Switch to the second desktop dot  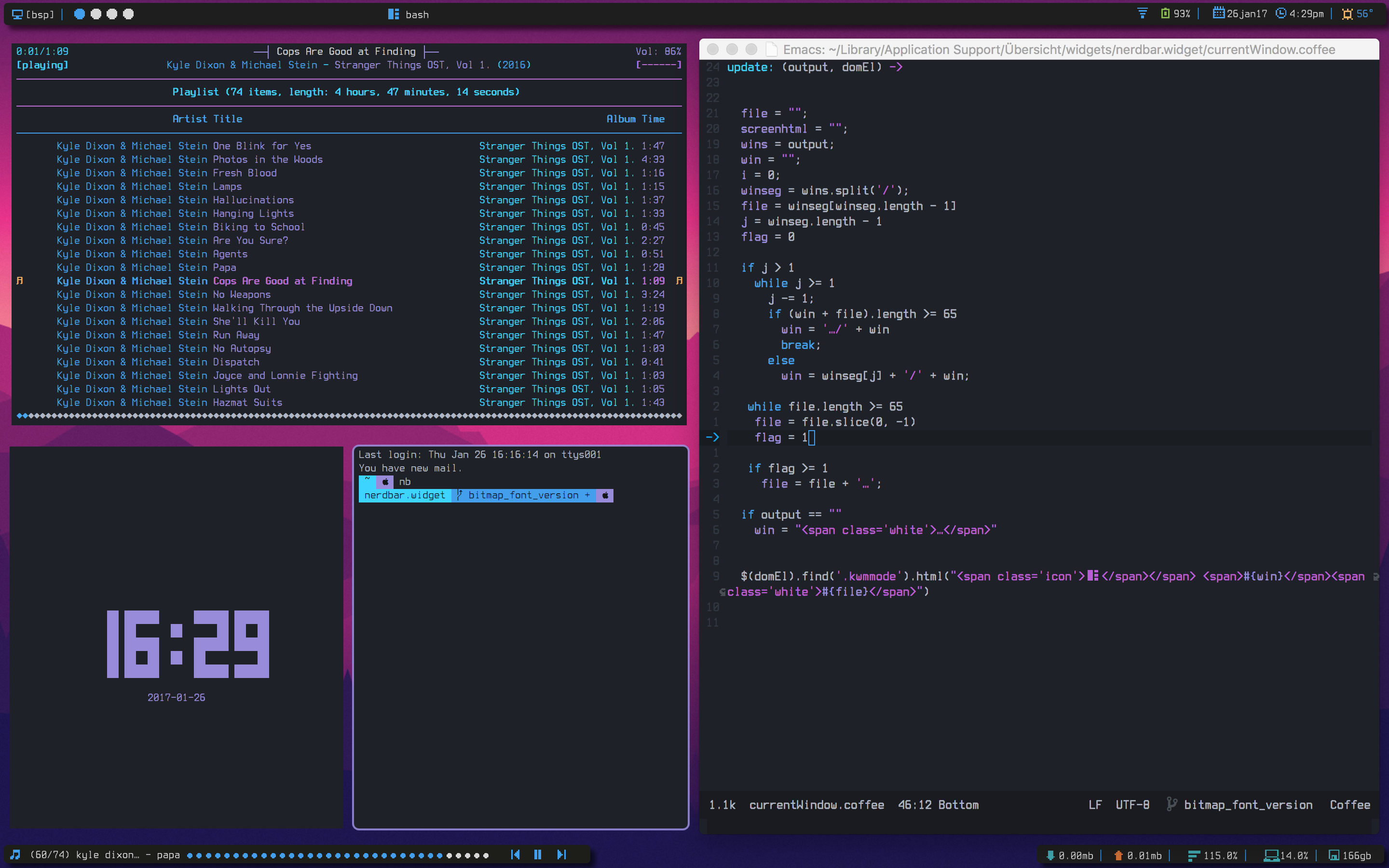point(96,14)
